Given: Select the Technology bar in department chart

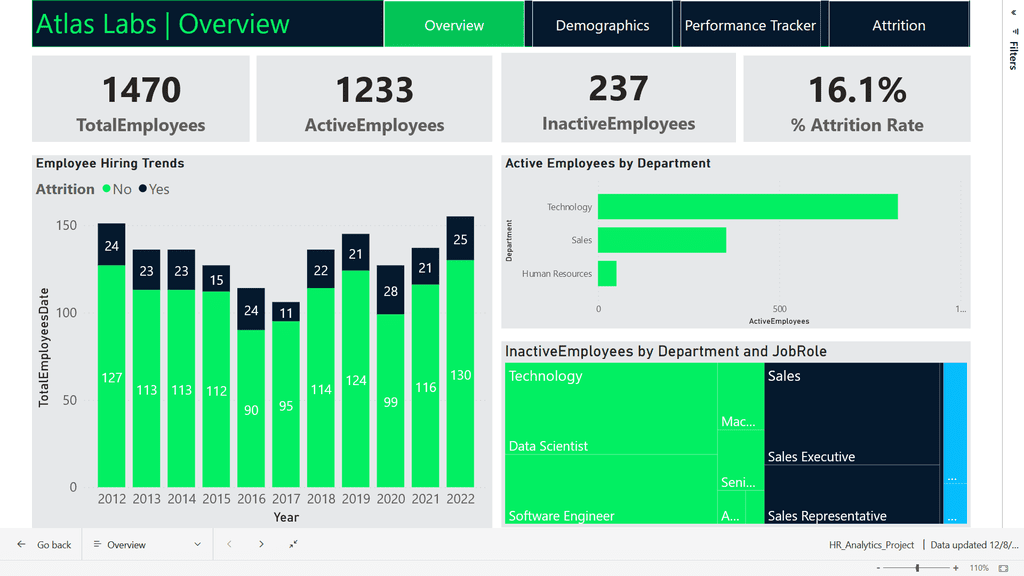Looking at the screenshot, I should (x=748, y=206).
